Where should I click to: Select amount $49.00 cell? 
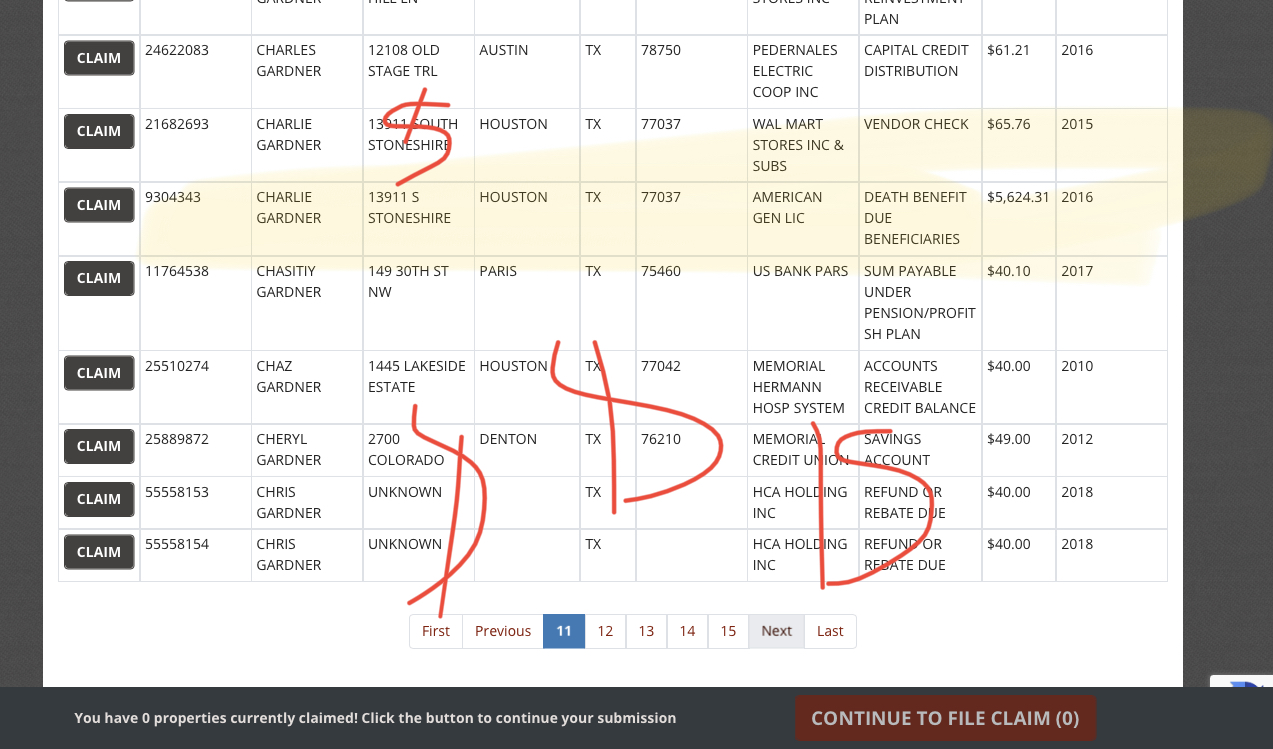click(1018, 450)
